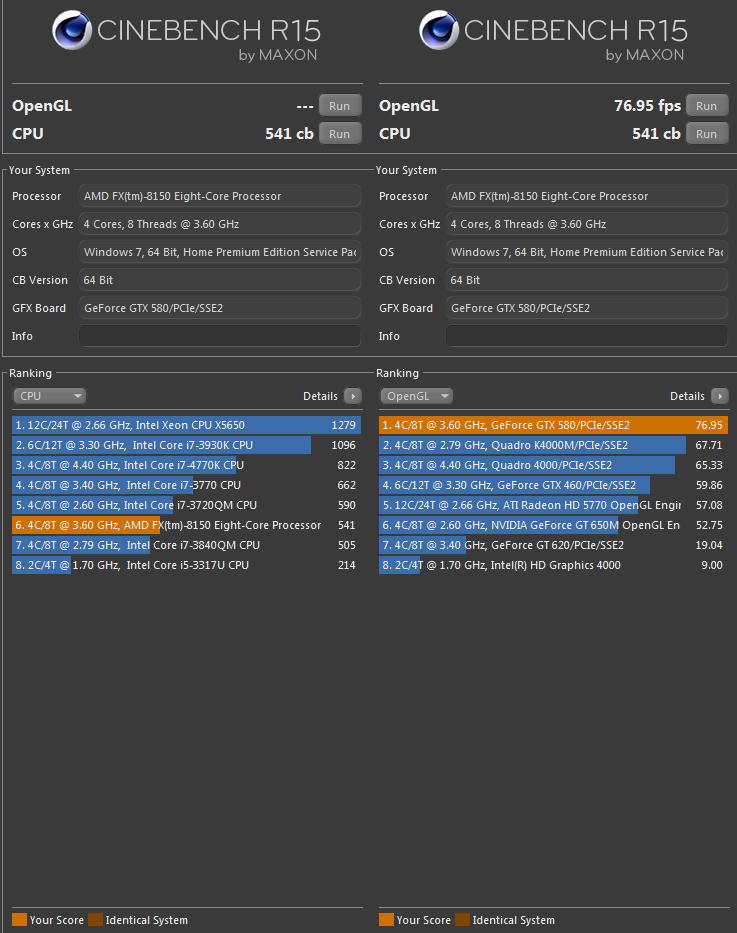Open the CPU ranking dropdown
This screenshot has height=933, width=737.
(x=50, y=396)
